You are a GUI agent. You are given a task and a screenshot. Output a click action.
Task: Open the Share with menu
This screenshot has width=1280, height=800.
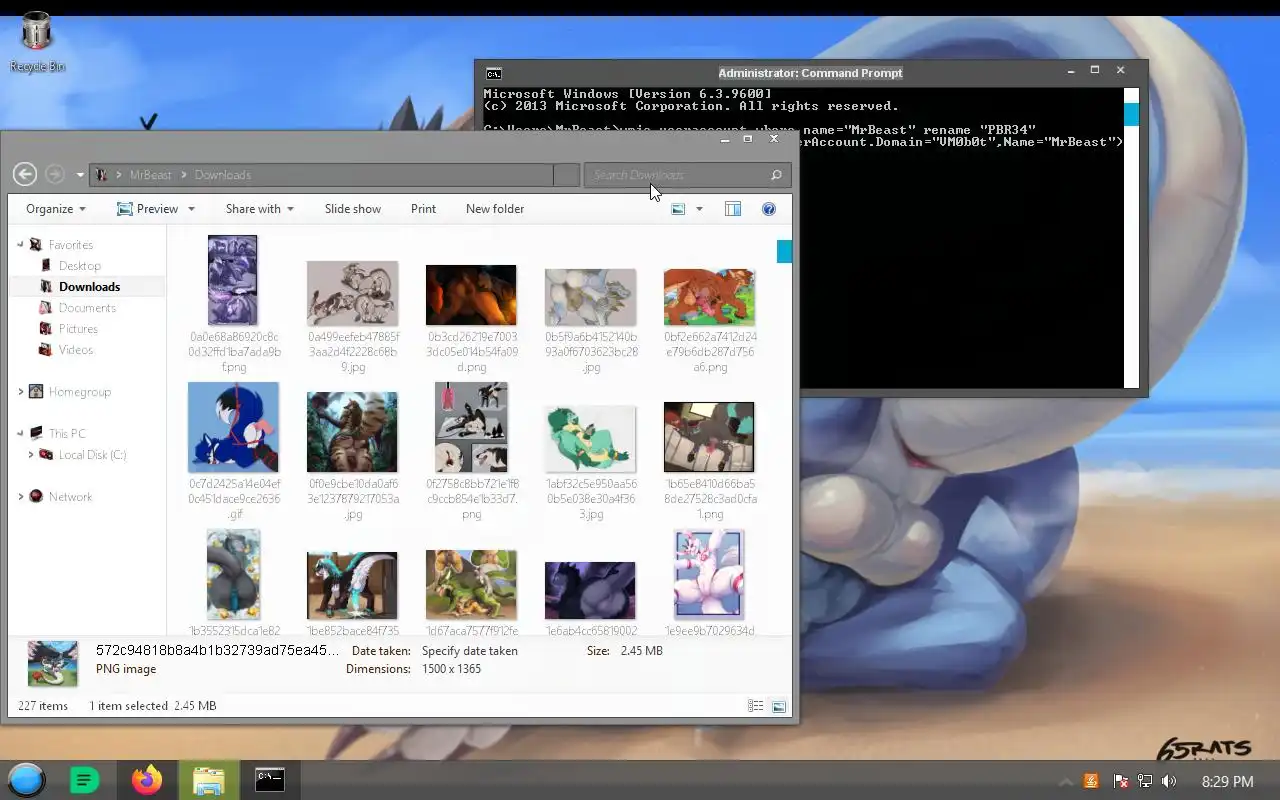pos(259,209)
